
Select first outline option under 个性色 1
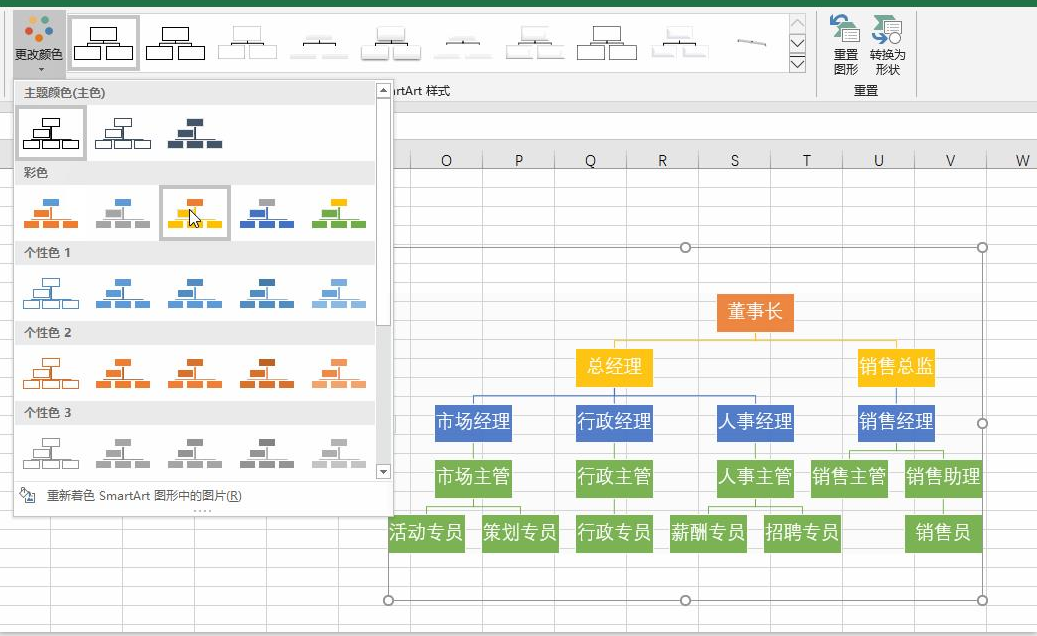(x=51, y=294)
